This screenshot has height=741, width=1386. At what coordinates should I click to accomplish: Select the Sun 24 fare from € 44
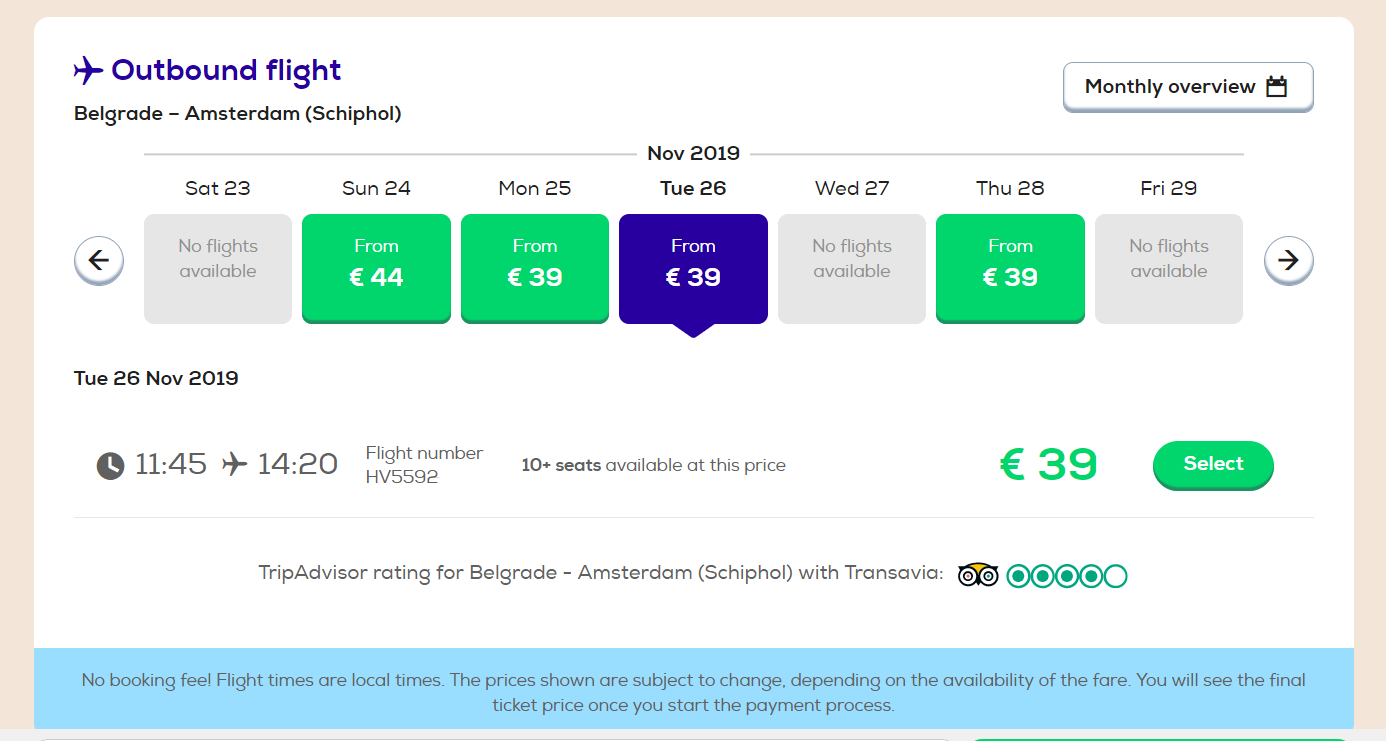pos(376,268)
